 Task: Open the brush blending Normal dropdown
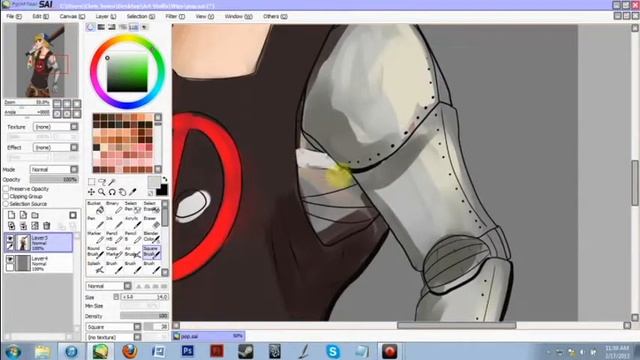(x=109, y=286)
